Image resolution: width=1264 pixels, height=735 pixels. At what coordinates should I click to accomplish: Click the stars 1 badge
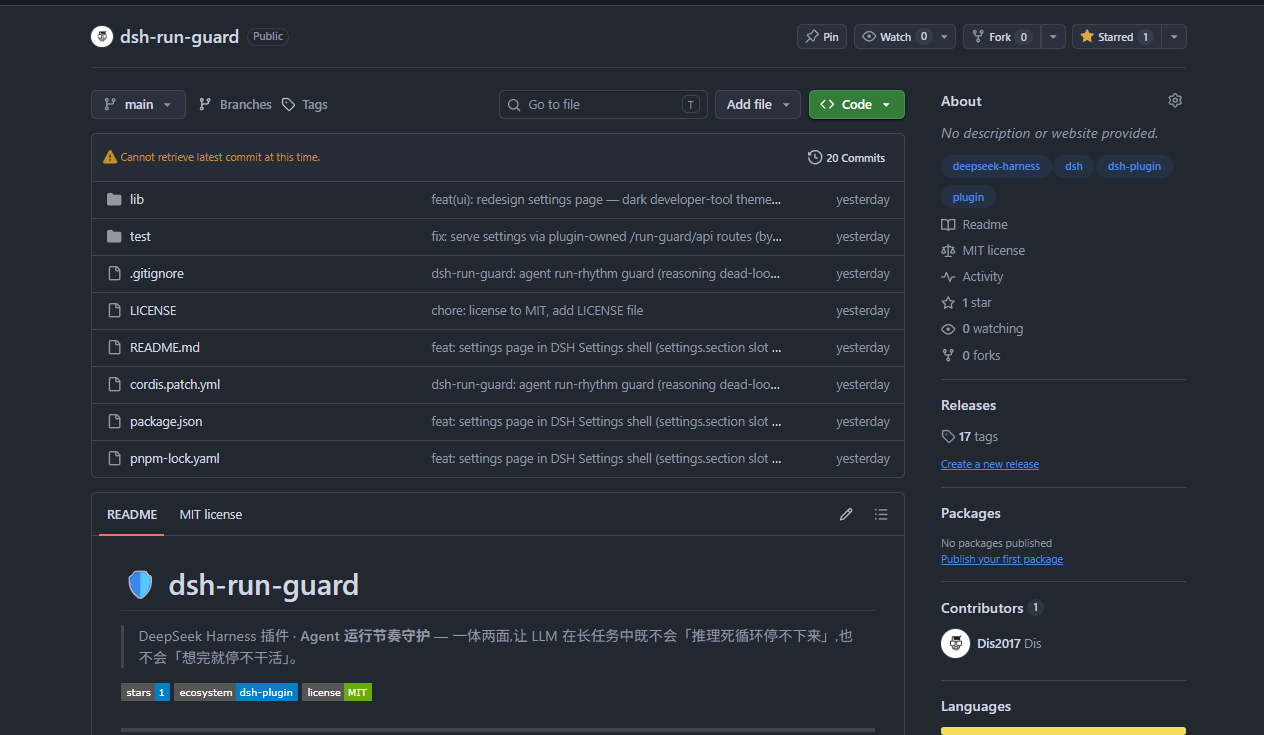[x=145, y=692]
